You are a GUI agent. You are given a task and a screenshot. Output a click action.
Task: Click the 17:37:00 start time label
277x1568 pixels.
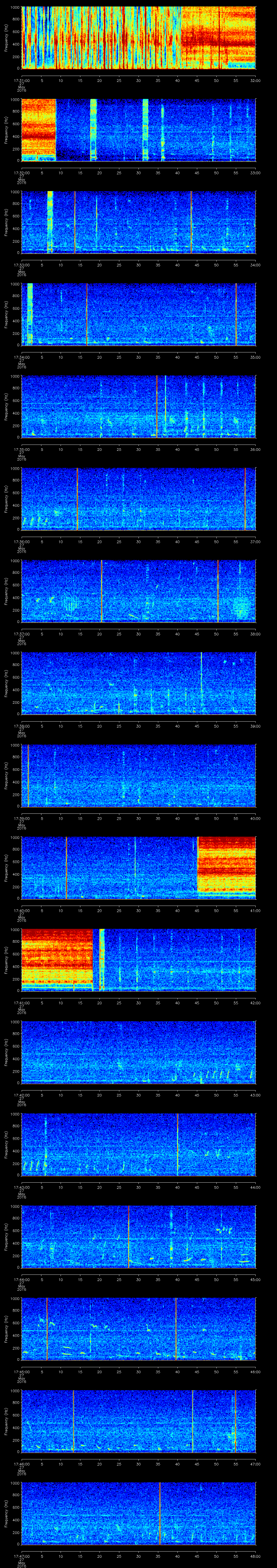click(x=22, y=634)
